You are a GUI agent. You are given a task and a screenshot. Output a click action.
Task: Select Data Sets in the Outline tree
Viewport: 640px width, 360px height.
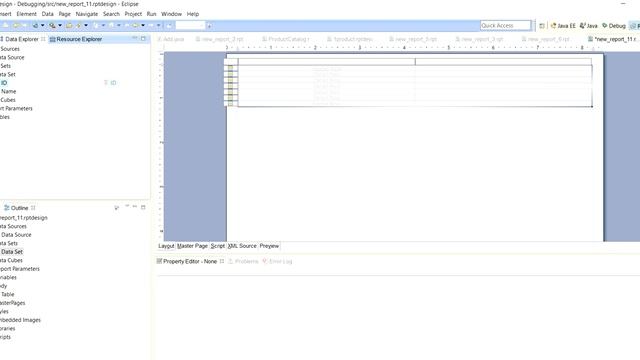tap(9, 243)
